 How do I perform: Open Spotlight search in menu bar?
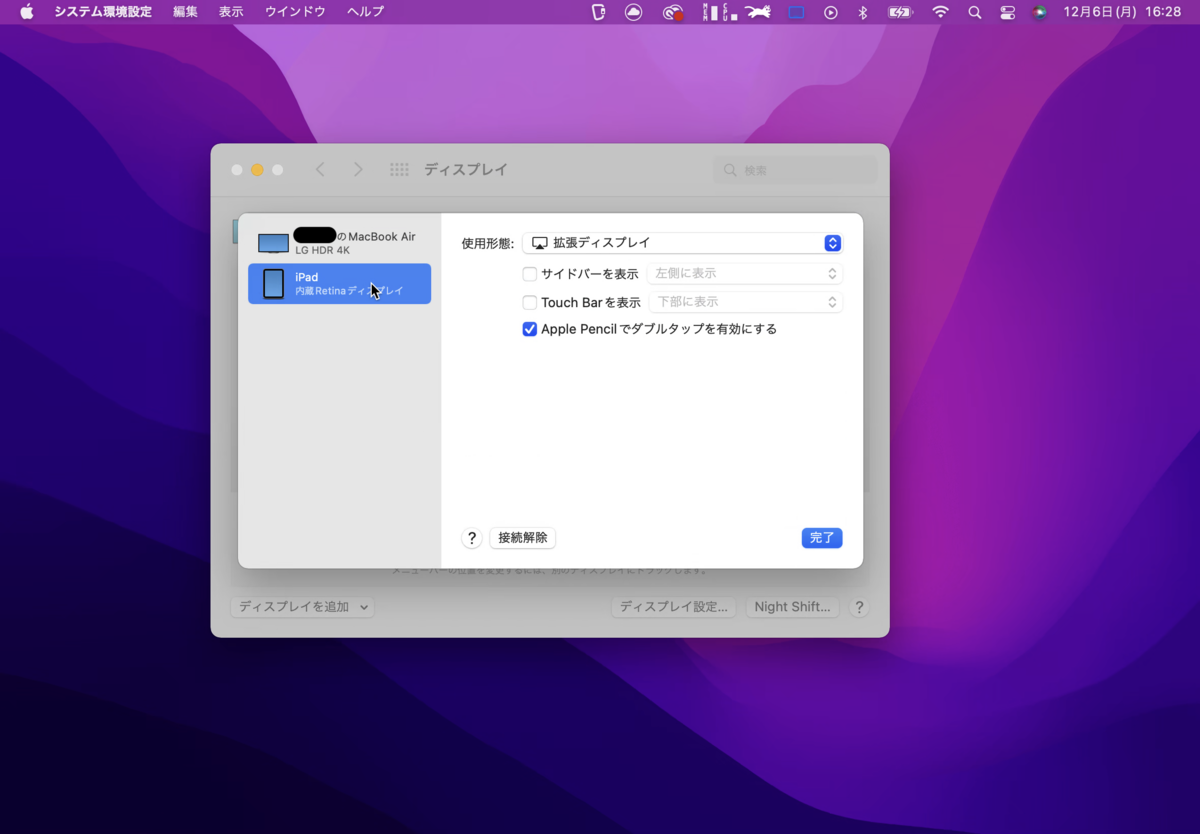pyautogui.click(x=974, y=12)
